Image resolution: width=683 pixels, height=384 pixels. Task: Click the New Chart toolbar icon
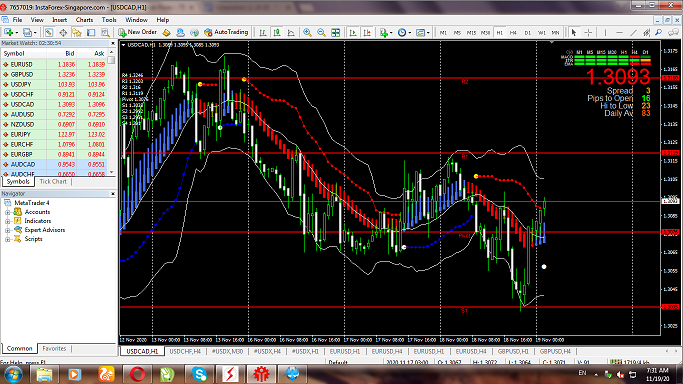pyautogui.click(x=9, y=32)
